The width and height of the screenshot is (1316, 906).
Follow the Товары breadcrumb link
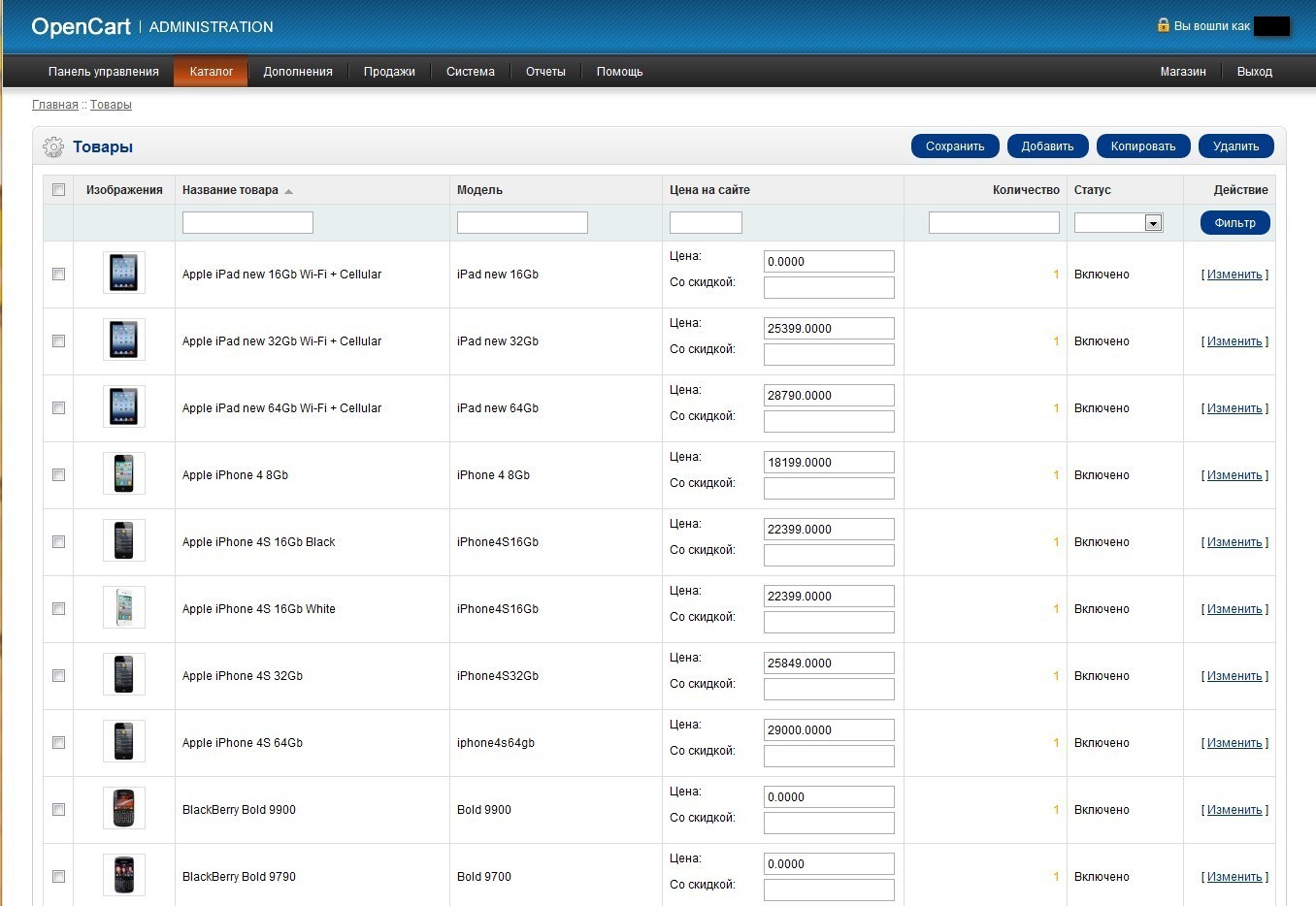(x=111, y=105)
